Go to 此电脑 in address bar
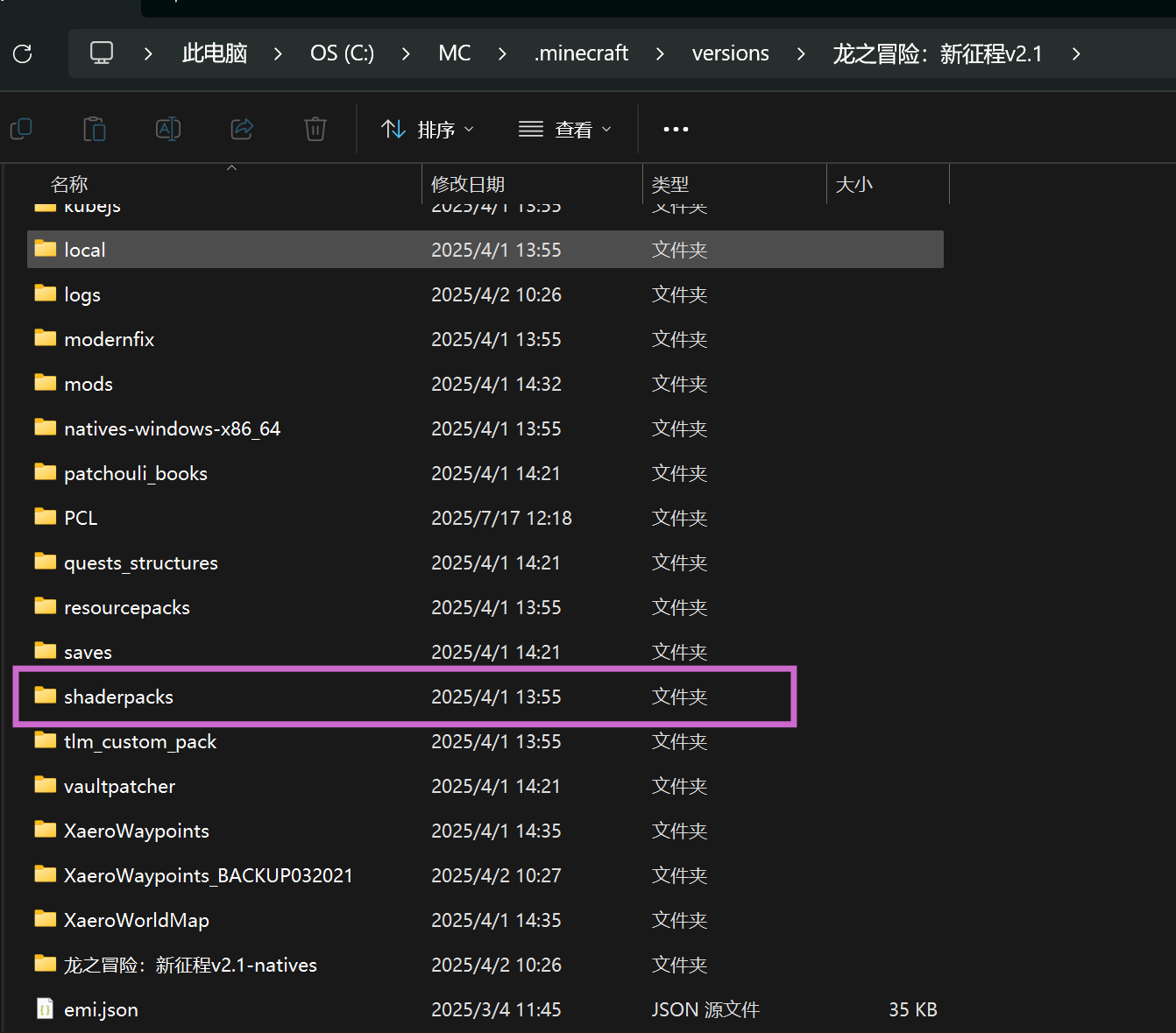The width and height of the screenshot is (1176, 1033). (215, 53)
